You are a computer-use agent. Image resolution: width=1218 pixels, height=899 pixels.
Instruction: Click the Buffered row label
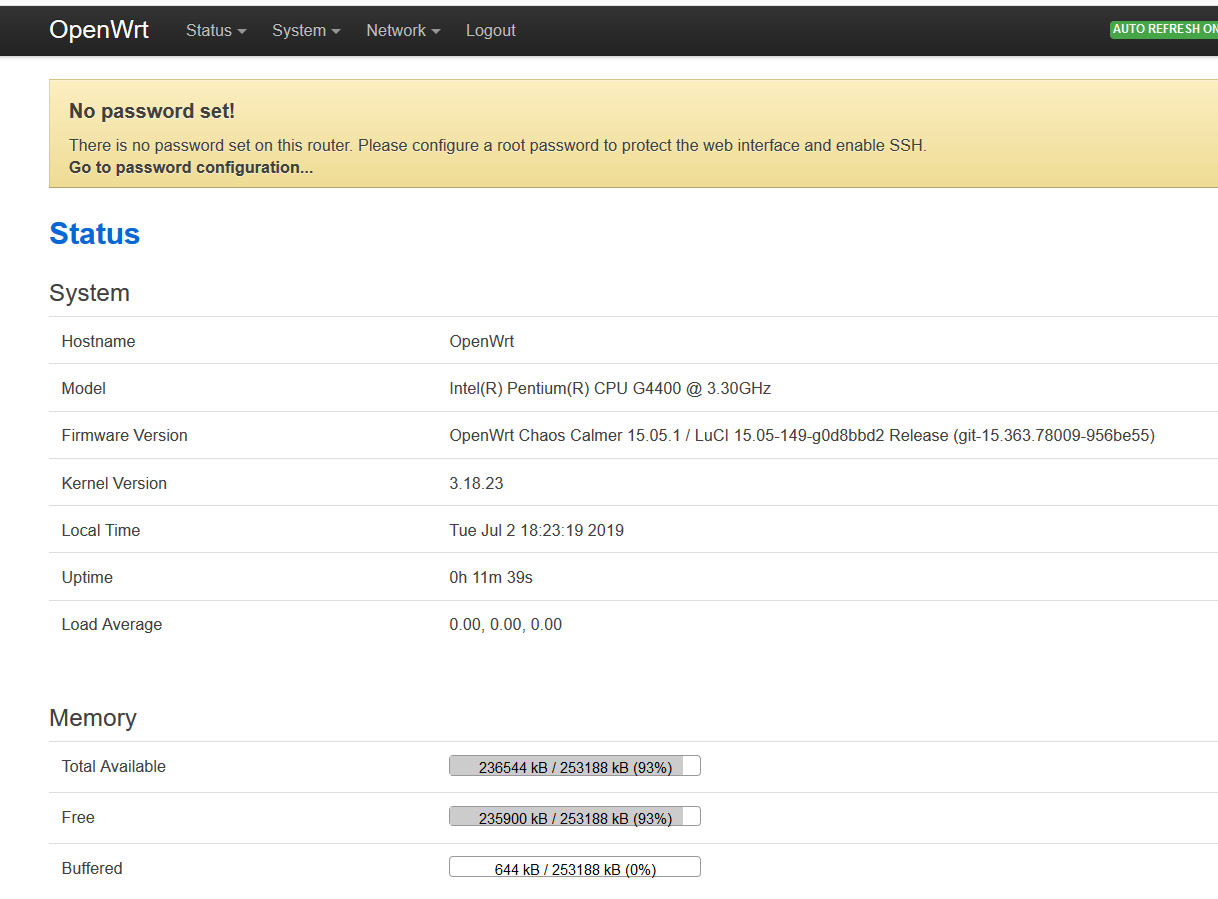tap(92, 868)
